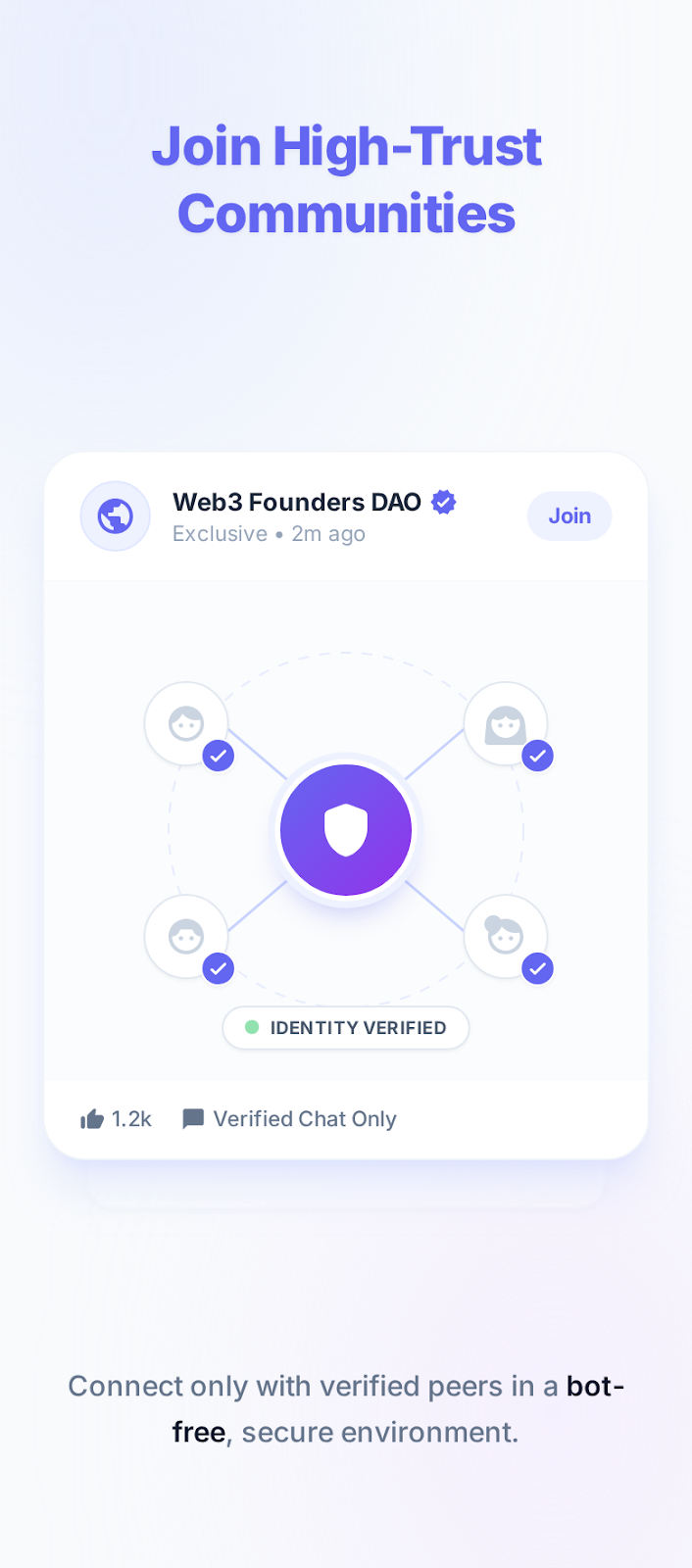Click the verified badge next to Web3 Founders DAO

click(x=442, y=501)
